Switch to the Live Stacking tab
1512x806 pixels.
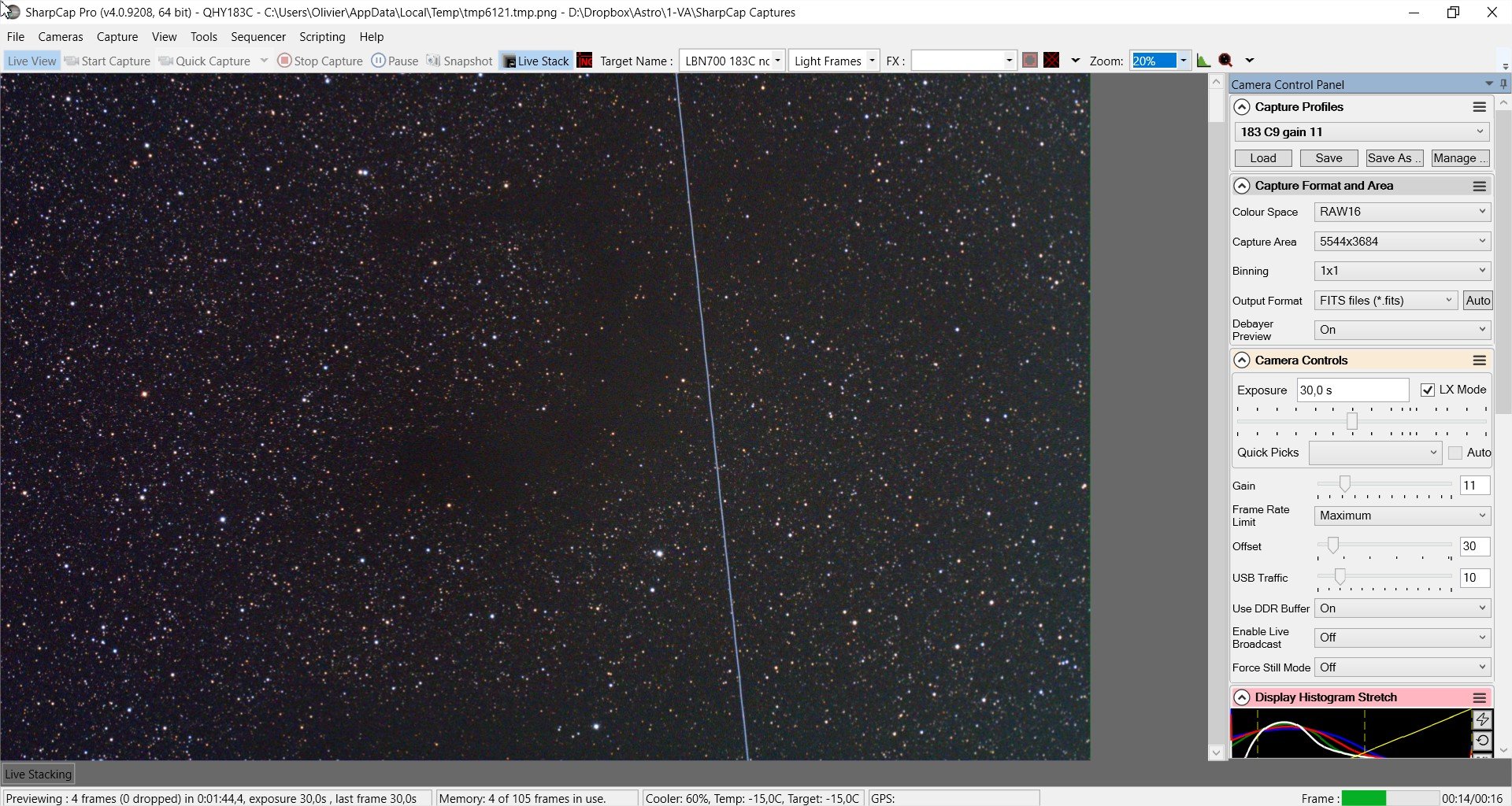(x=39, y=774)
